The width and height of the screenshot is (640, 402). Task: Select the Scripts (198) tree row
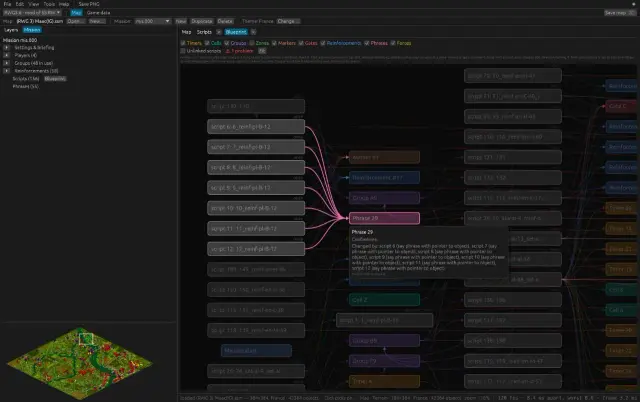(26, 79)
